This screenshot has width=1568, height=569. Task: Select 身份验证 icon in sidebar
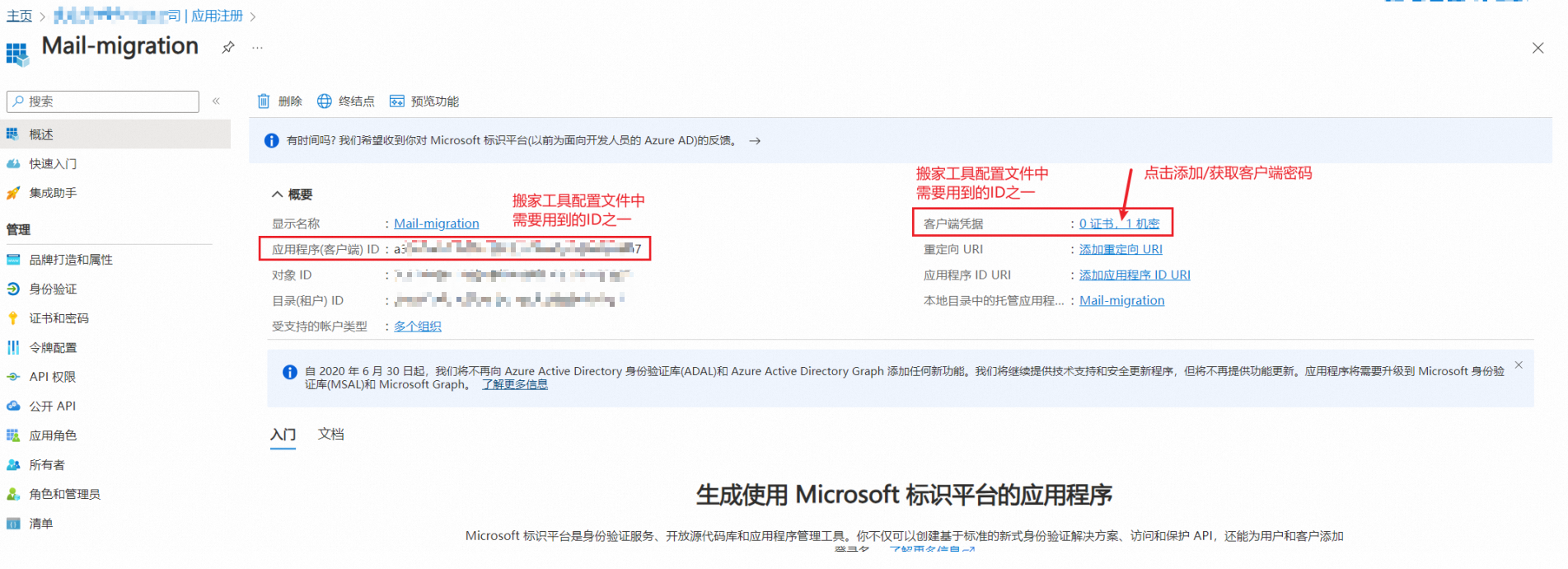coord(13,289)
